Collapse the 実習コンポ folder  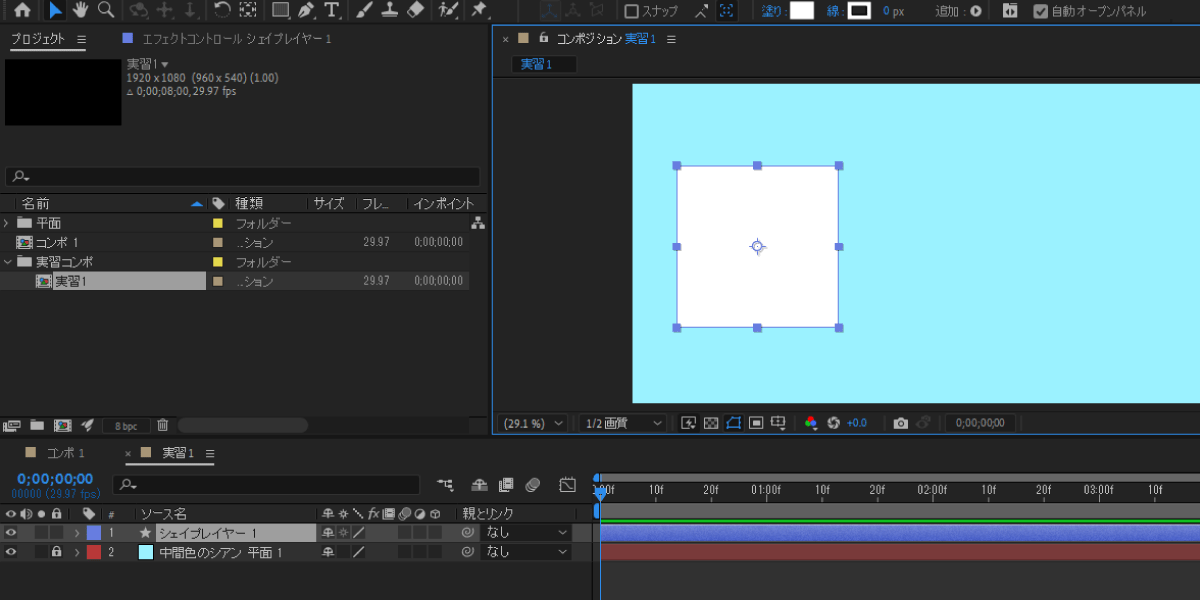pos(7,262)
